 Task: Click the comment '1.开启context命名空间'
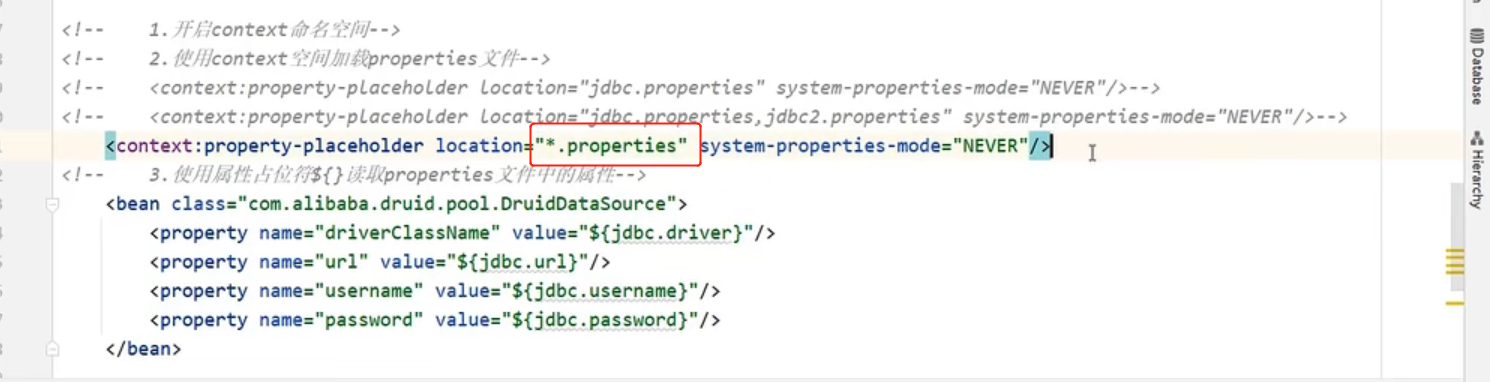[x=264, y=30]
